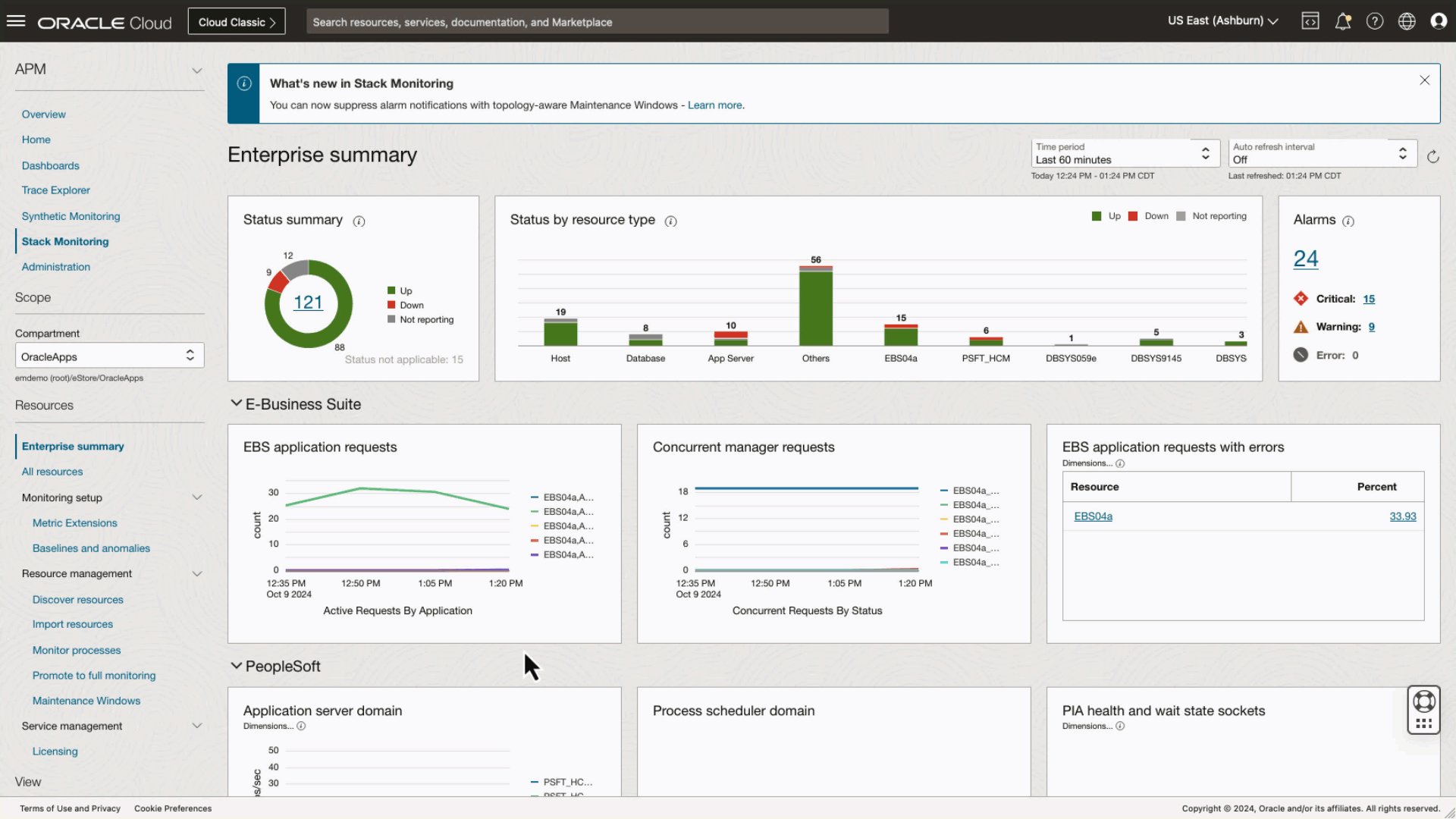Collapse the E-Business Suite section

(x=237, y=404)
